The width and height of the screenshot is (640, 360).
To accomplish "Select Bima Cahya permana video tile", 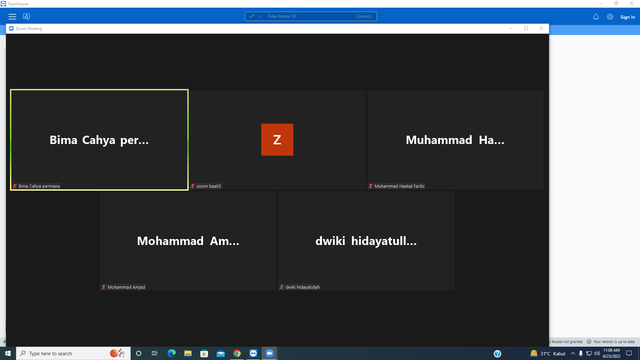I will [x=99, y=140].
